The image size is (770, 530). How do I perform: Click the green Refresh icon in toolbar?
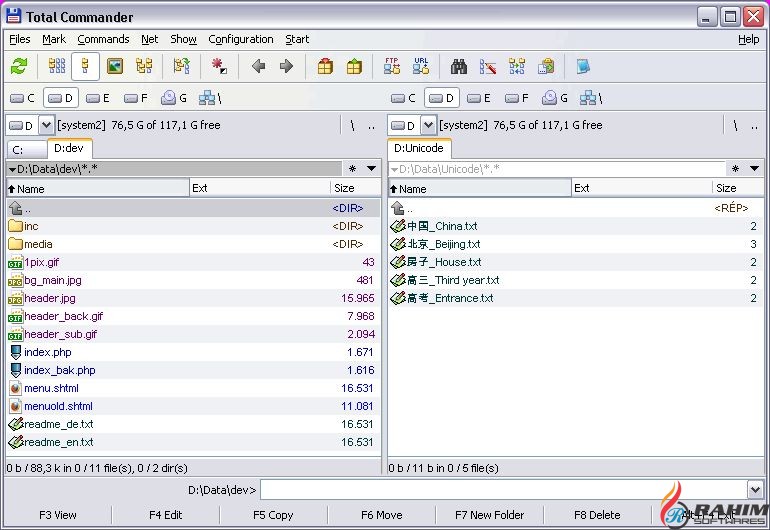(19, 67)
